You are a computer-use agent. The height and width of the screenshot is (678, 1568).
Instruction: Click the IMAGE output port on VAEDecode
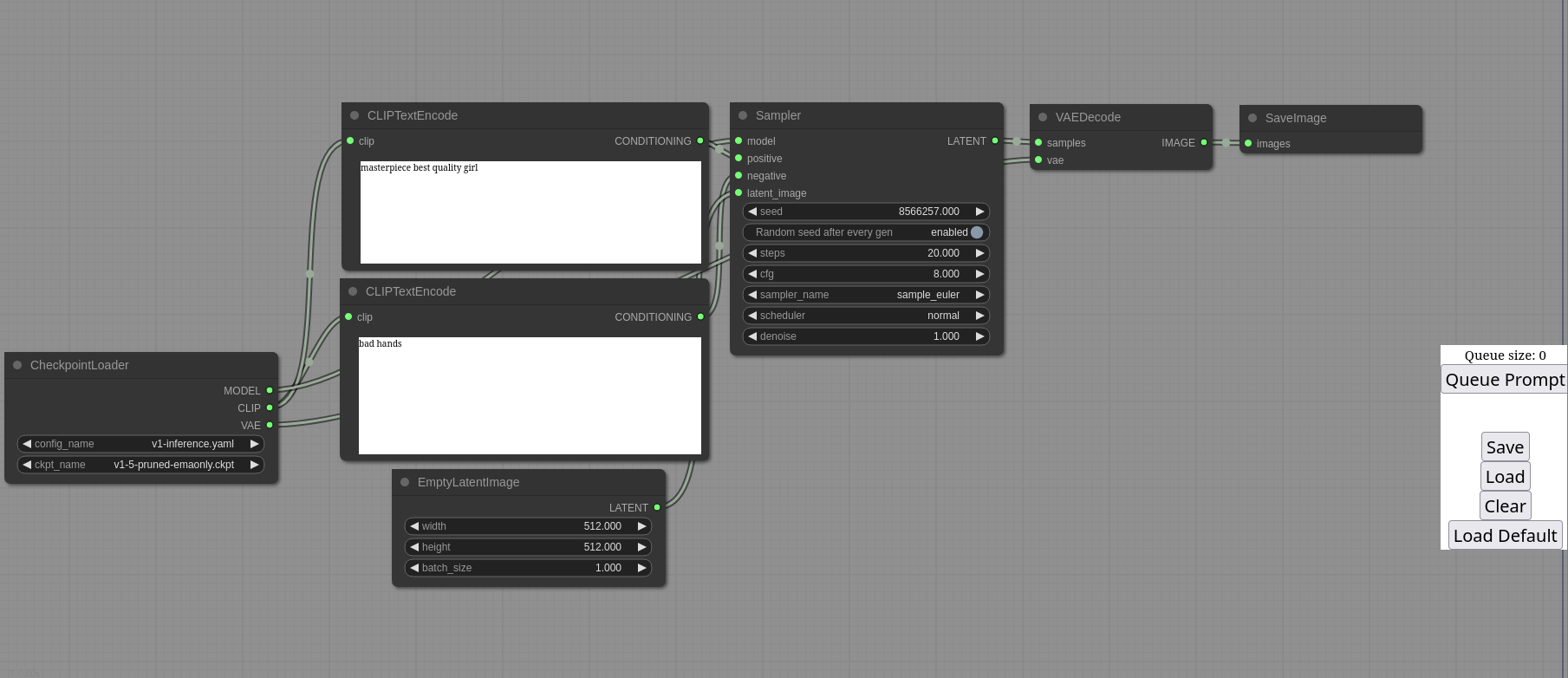(1204, 142)
